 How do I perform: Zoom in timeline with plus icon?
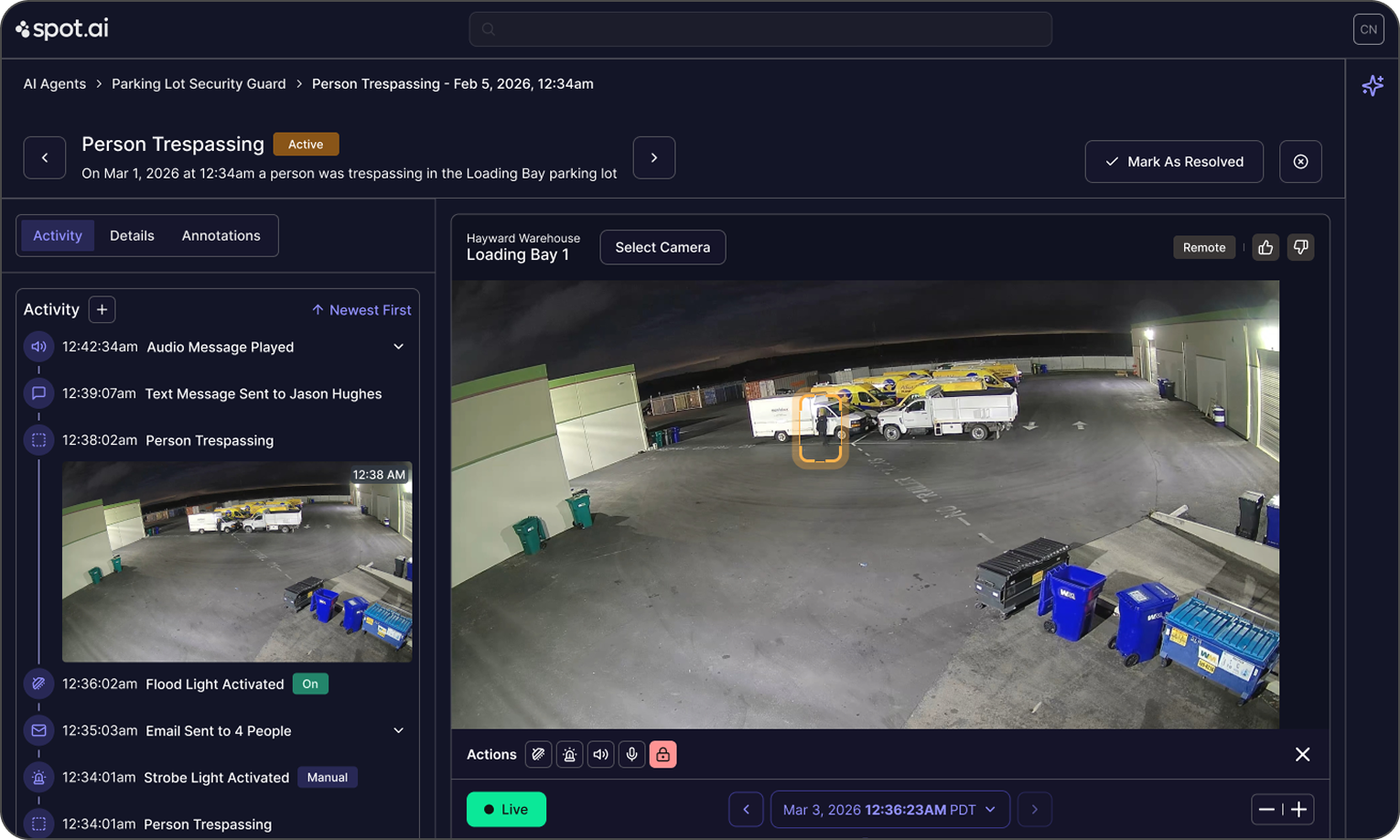(x=1298, y=809)
